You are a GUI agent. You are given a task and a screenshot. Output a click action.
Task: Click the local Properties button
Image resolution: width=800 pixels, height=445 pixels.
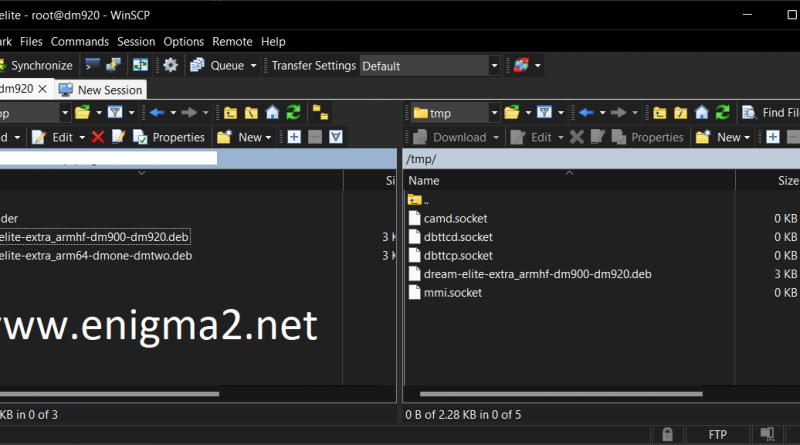pos(169,137)
